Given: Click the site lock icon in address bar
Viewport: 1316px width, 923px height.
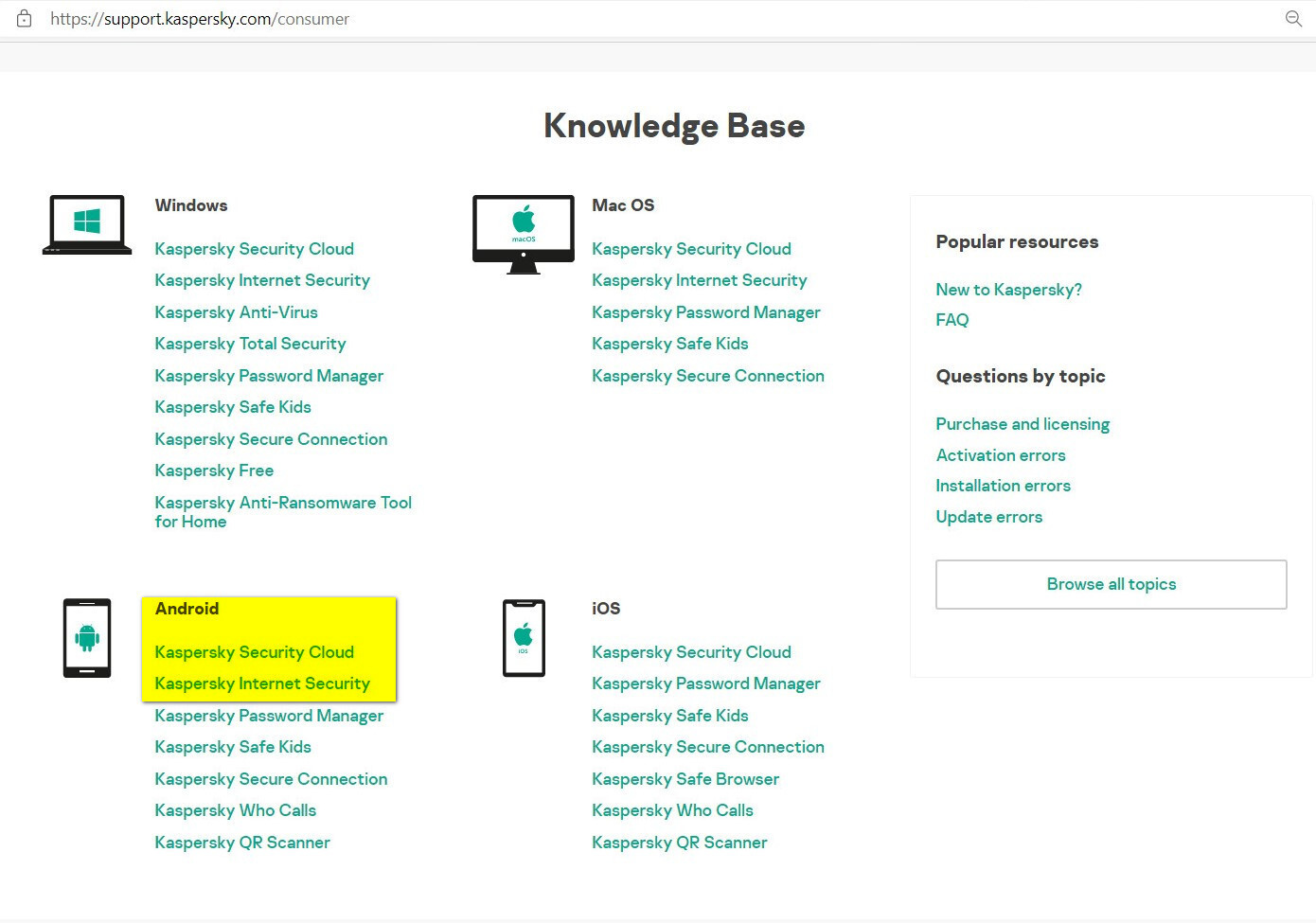Looking at the screenshot, I should (x=25, y=19).
